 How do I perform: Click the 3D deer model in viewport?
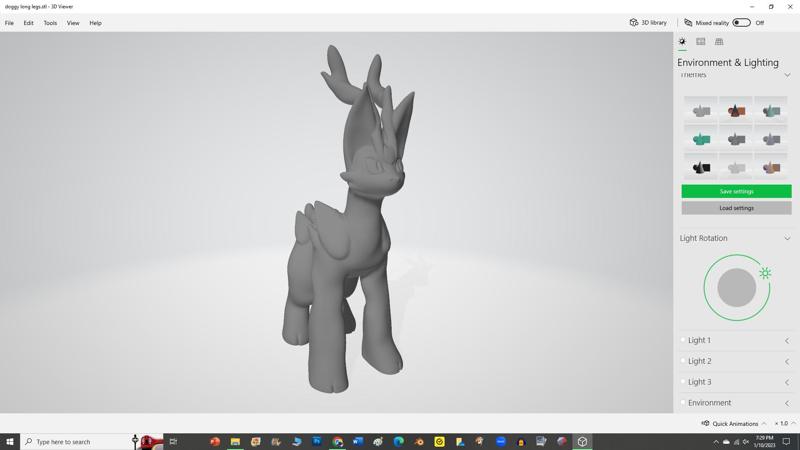349,219
